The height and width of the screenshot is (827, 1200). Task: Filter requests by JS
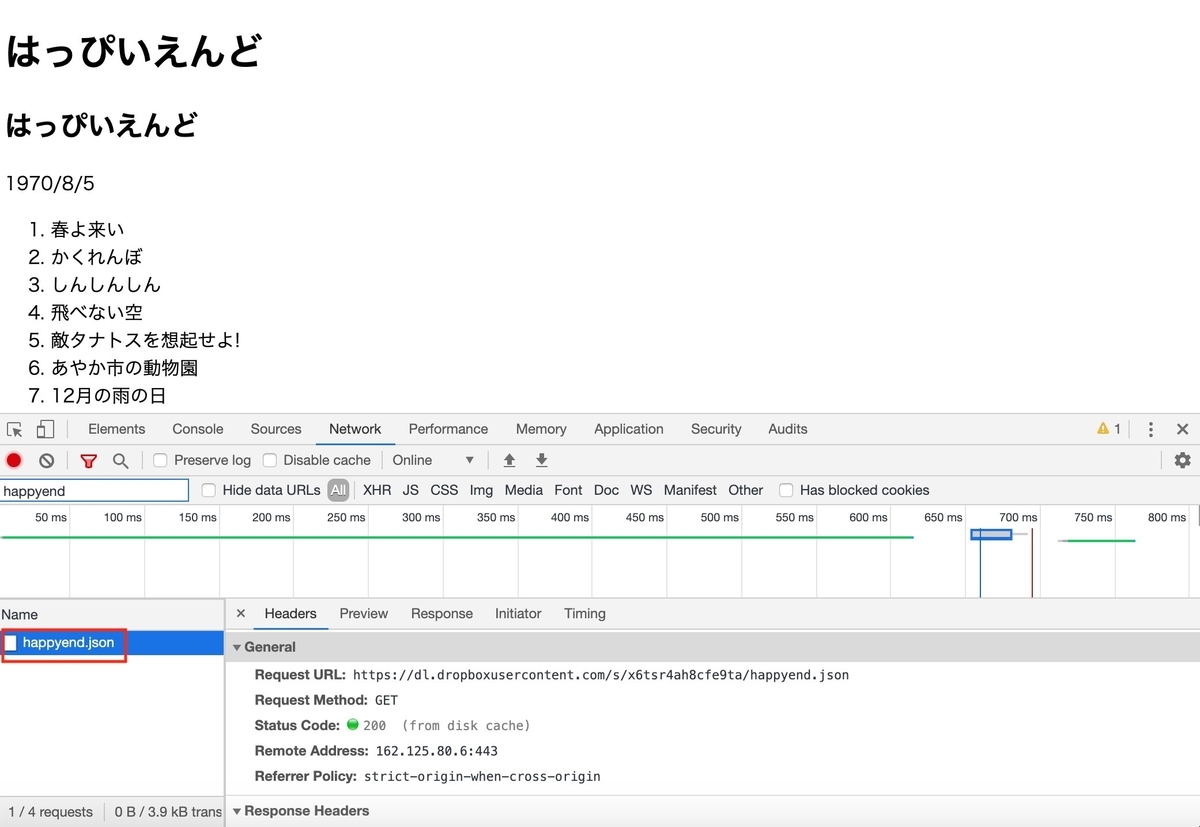point(411,490)
